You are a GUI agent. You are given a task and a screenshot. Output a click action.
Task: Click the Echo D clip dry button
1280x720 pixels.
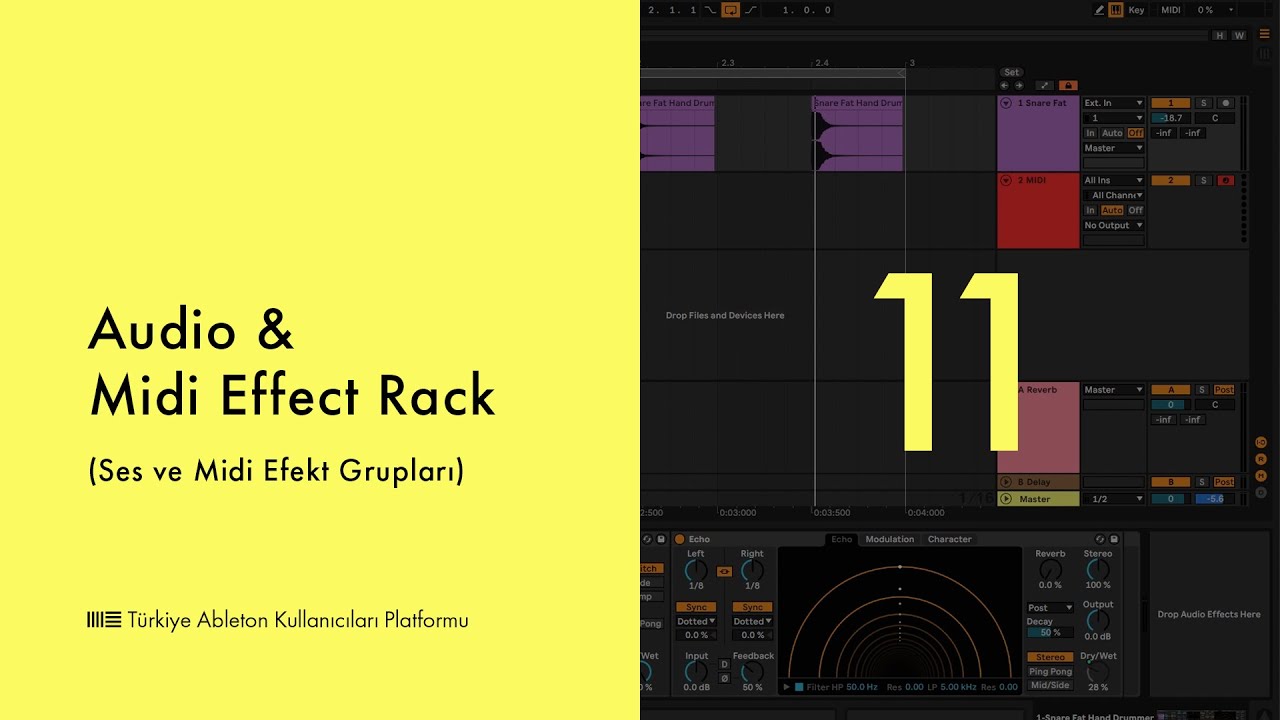725,664
